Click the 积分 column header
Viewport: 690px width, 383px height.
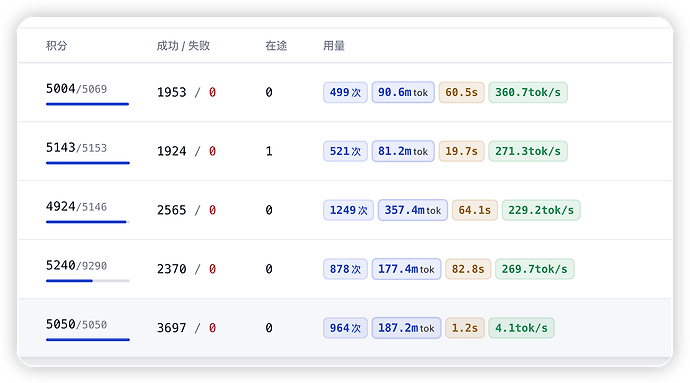pyautogui.click(x=56, y=46)
